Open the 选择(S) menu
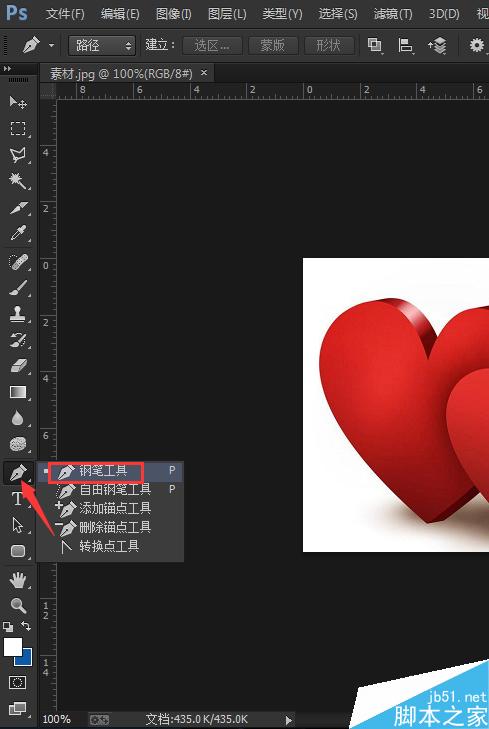This screenshot has height=729, width=489. click(x=338, y=14)
